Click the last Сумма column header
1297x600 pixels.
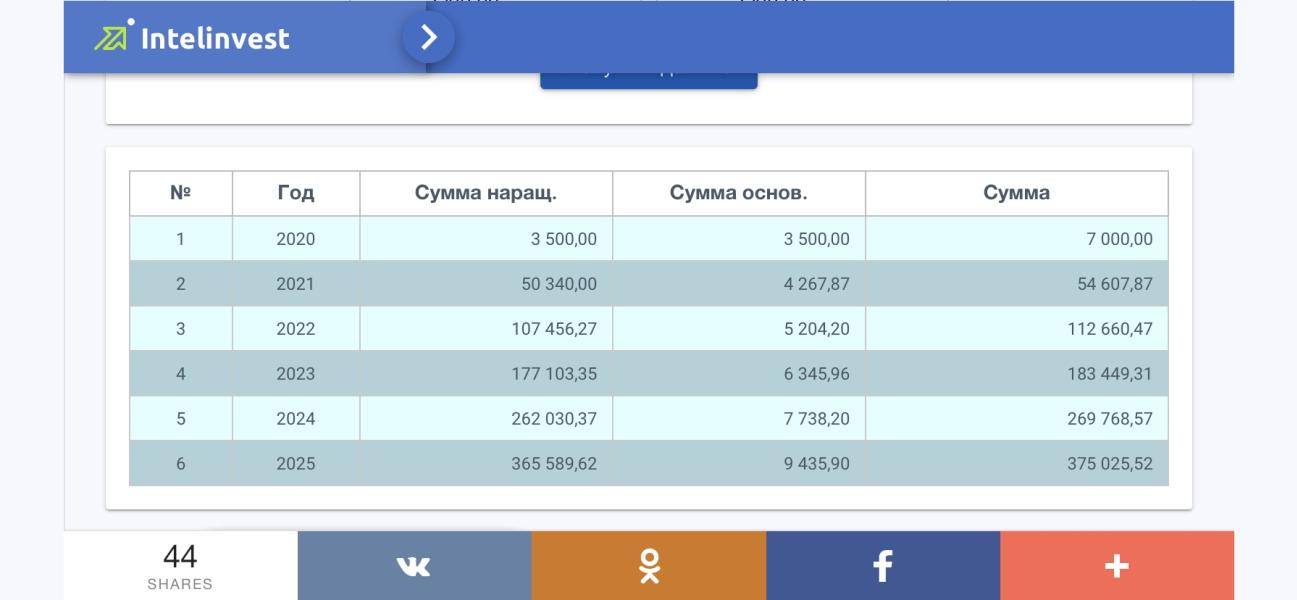pyautogui.click(x=1016, y=193)
